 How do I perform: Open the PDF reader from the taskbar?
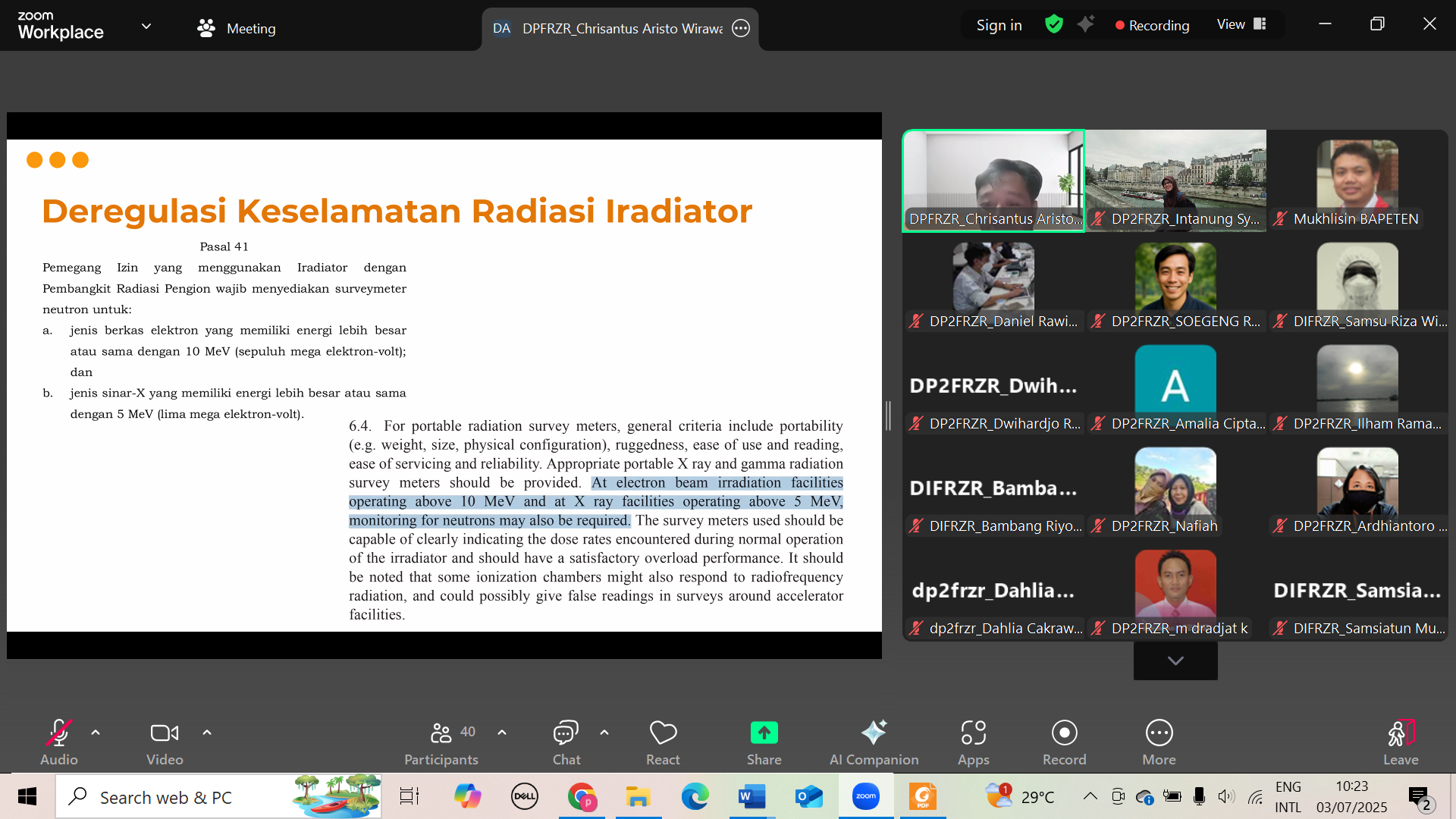pos(923,796)
